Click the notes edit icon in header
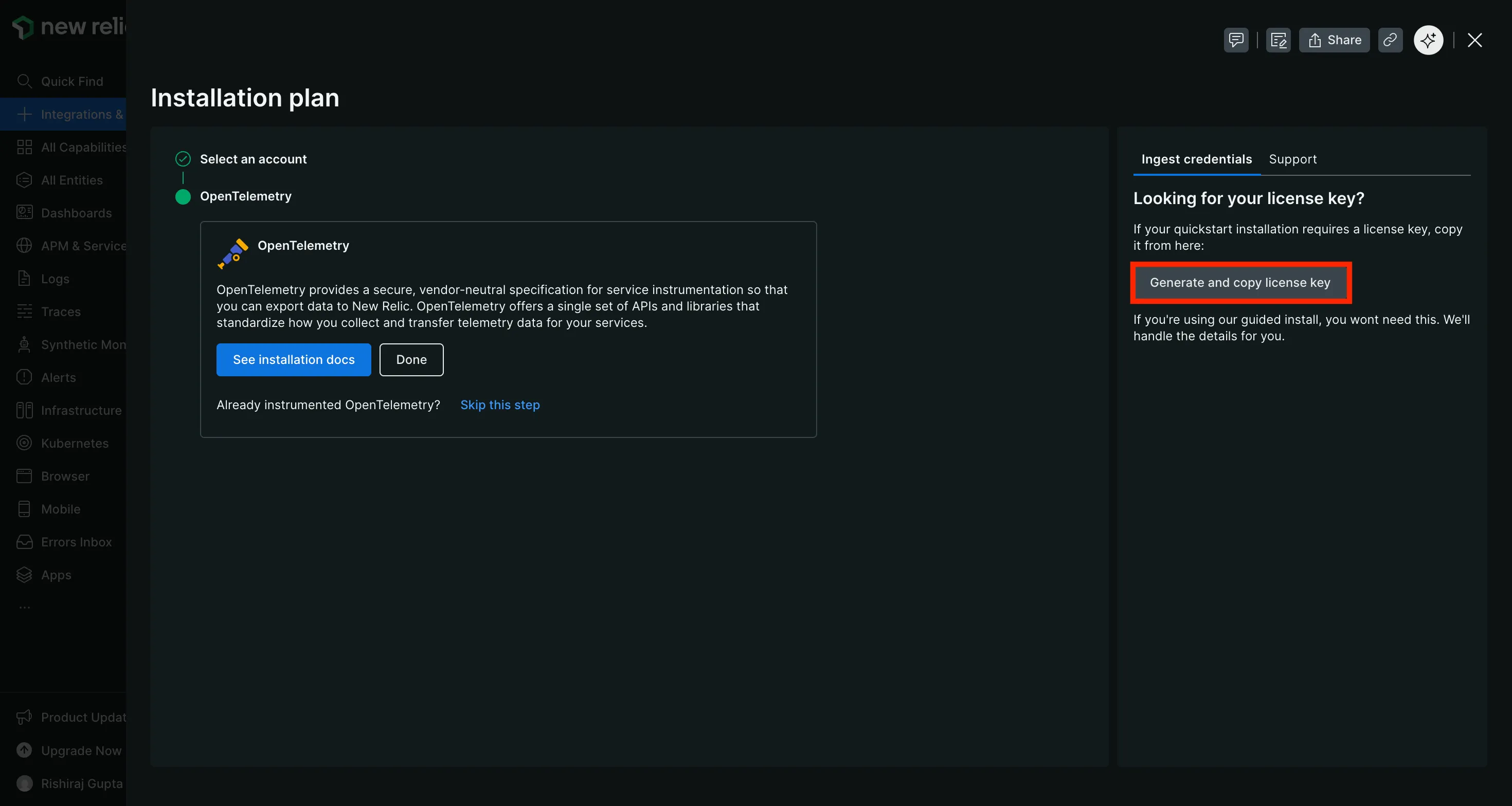Screen dimensions: 1512x806 pyautogui.click(x=1278, y=40)
